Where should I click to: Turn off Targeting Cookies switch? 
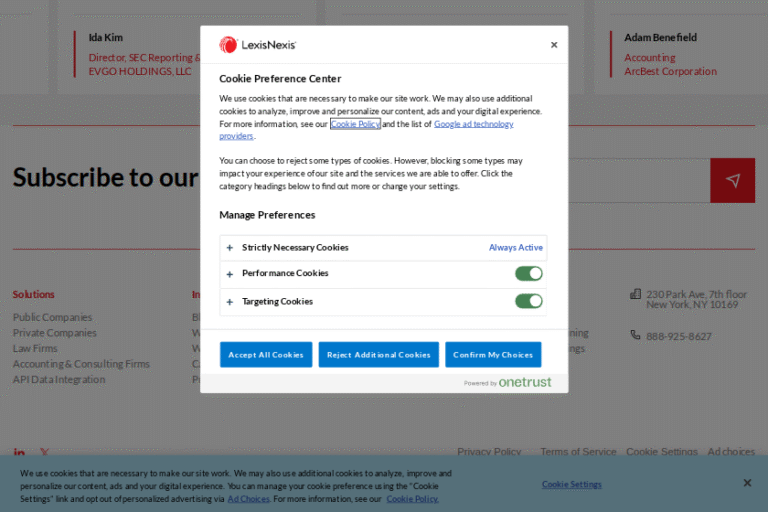click(x=528, y=301)
